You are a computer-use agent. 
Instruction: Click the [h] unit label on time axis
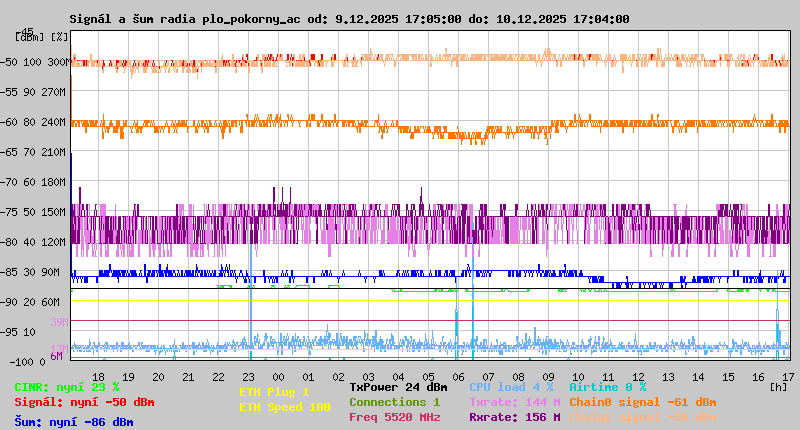(779, 387)
